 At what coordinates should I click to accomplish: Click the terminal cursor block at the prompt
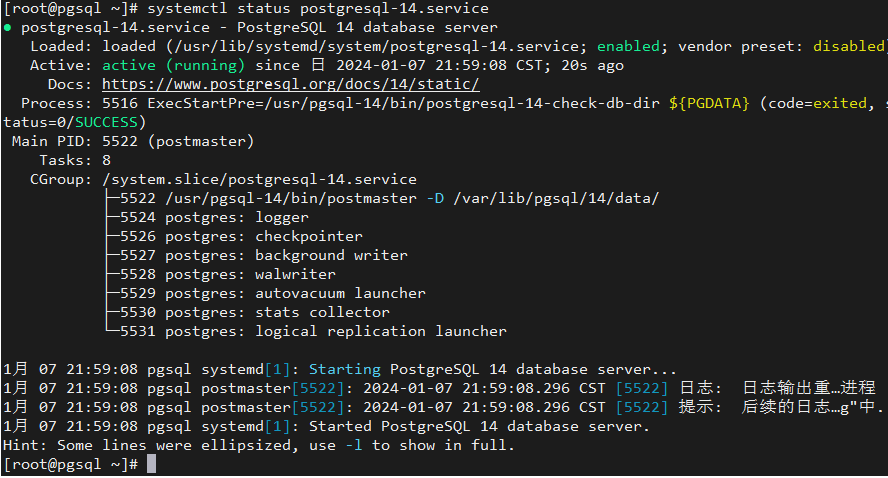(151, 464)
